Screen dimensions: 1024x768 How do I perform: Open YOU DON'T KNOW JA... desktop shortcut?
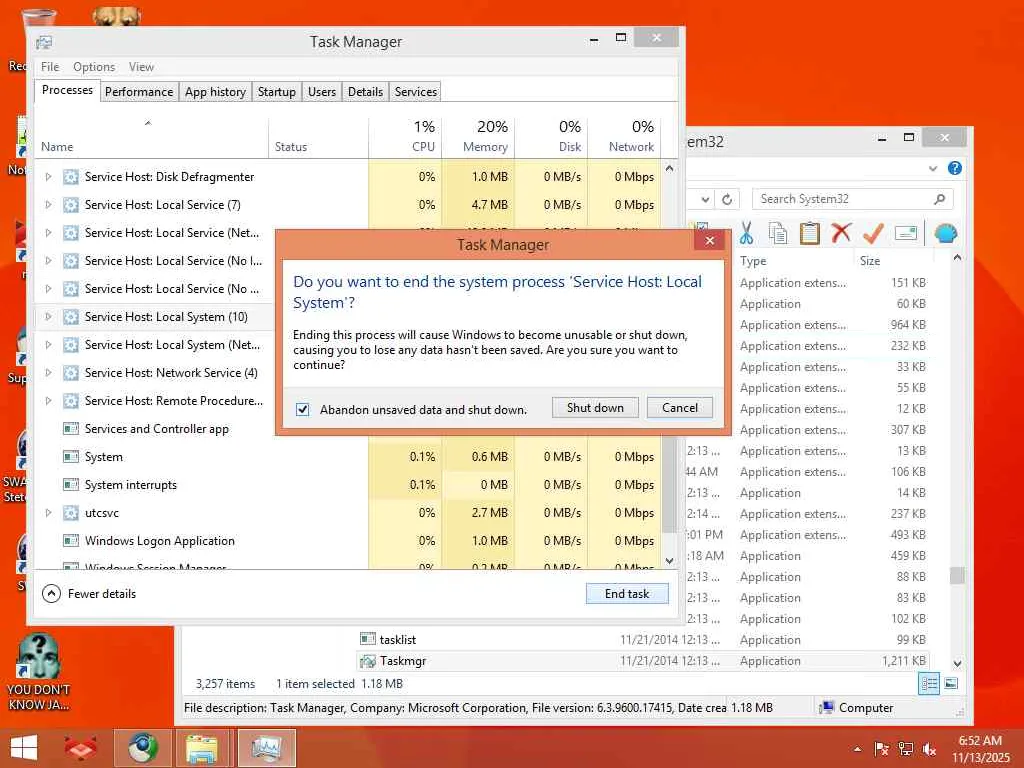[x=38, y=671]
